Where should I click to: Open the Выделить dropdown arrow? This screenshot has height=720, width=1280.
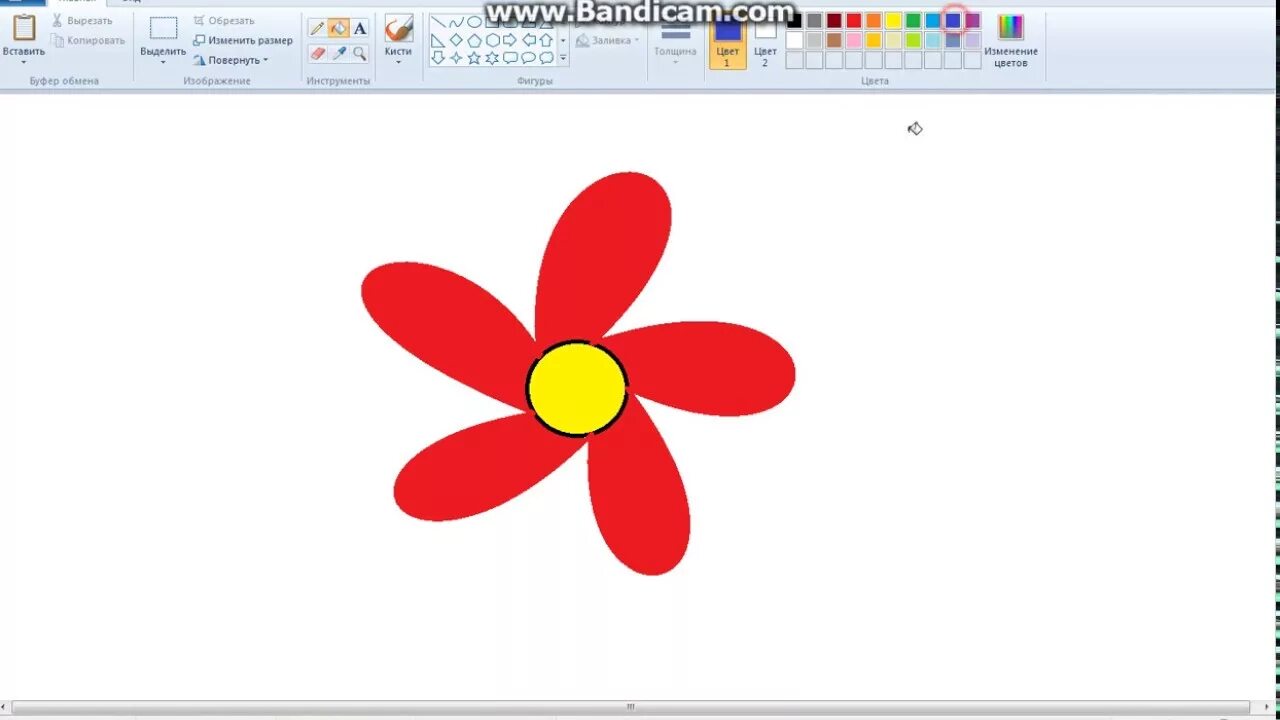163,62
